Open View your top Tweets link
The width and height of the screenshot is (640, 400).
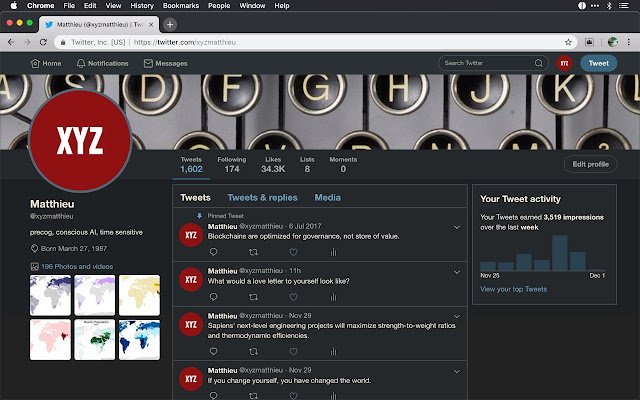coord(513,289)
